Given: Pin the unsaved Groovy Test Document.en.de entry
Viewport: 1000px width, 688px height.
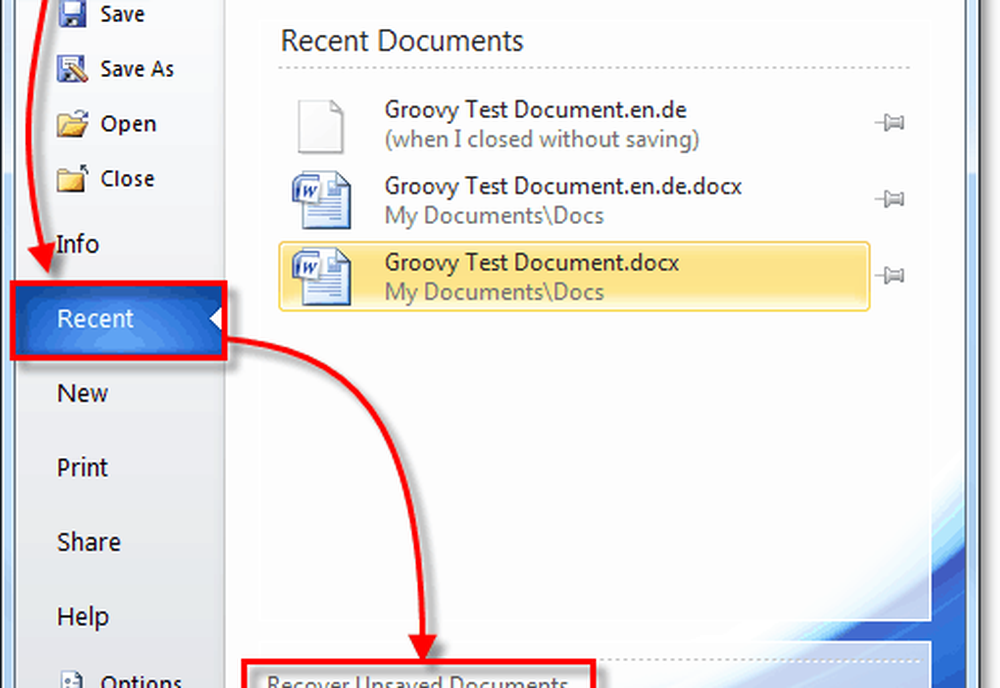Looking at the screenshot, I should (889, 123).
